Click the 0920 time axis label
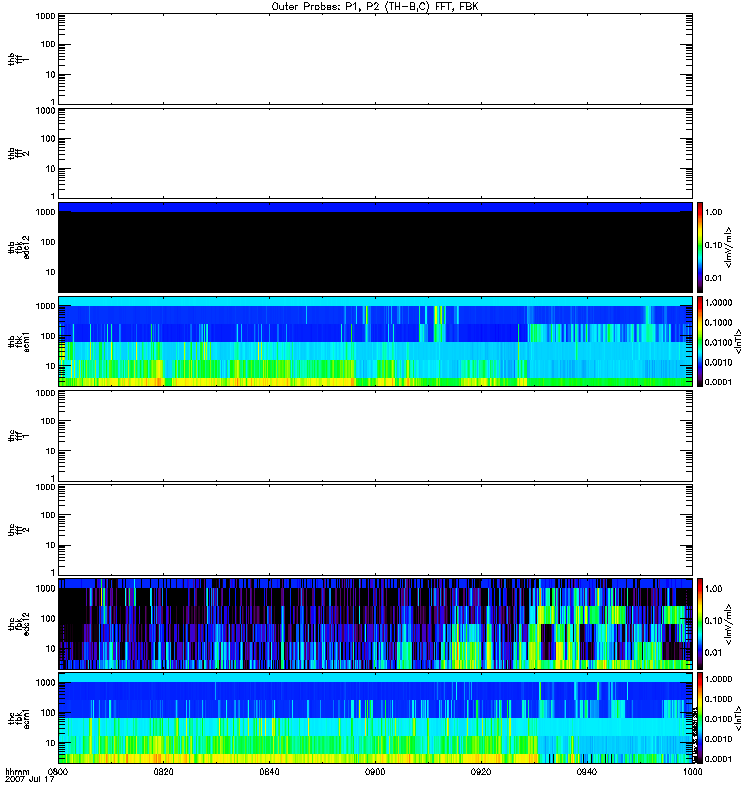The width and height of the screenshot is (750, 800). pos(481,771)
